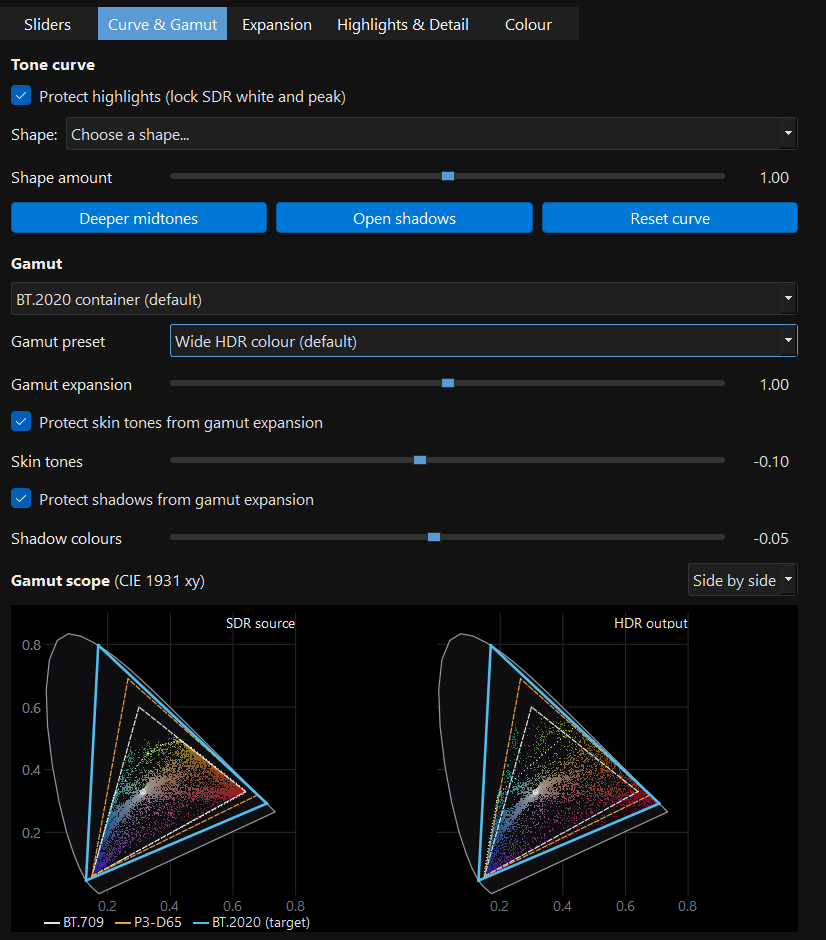
Task: Click the Skin tones value -0.10
Action: click(x=771, y=462)
